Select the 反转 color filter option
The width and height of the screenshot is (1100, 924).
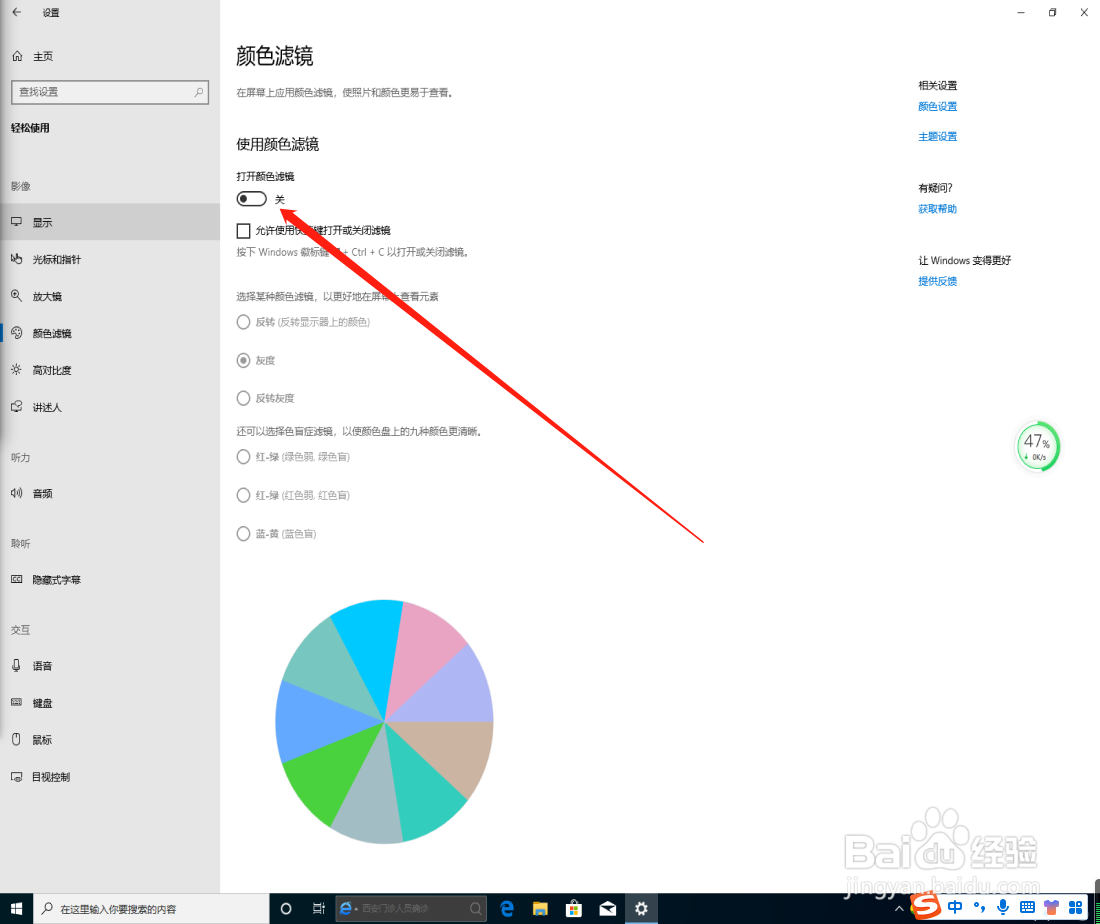point(243,321)
